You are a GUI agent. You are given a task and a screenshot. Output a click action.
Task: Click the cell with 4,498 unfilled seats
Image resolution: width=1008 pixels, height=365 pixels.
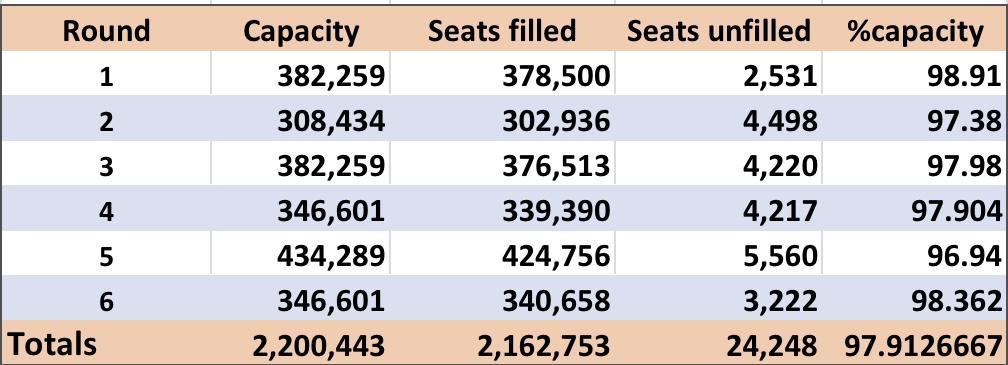718,118
